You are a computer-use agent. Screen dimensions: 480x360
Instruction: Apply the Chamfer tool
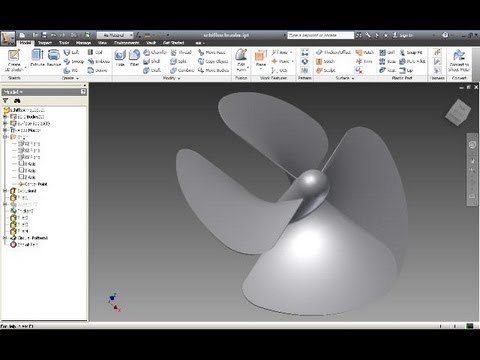point(155,52)
